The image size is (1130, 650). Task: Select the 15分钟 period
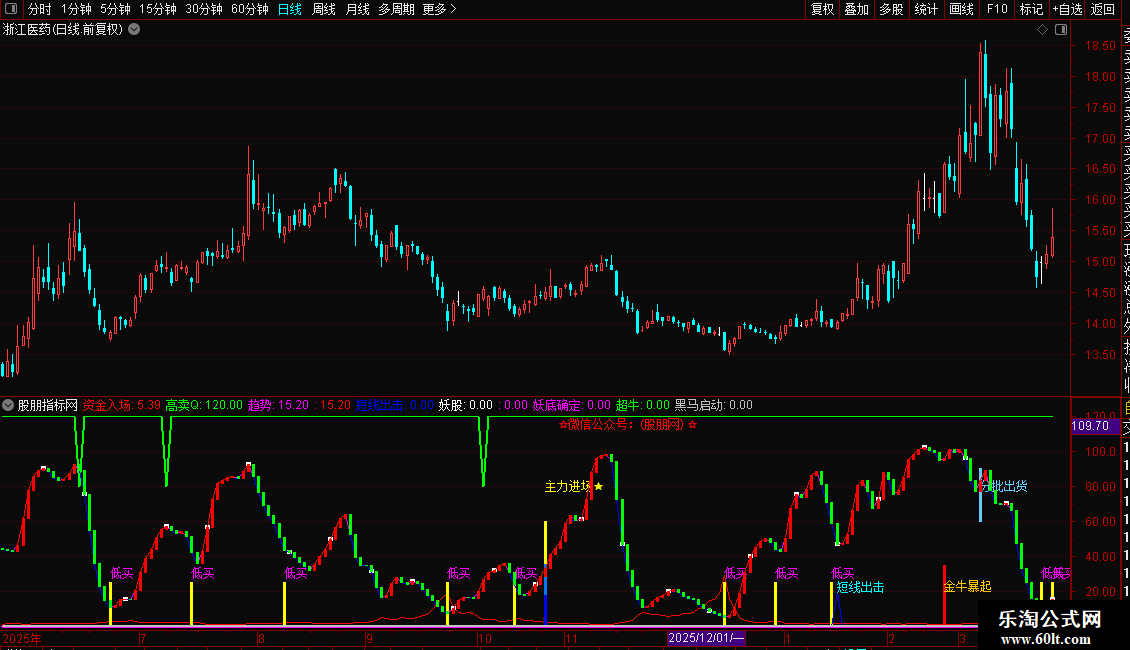[x=158, y=9]
